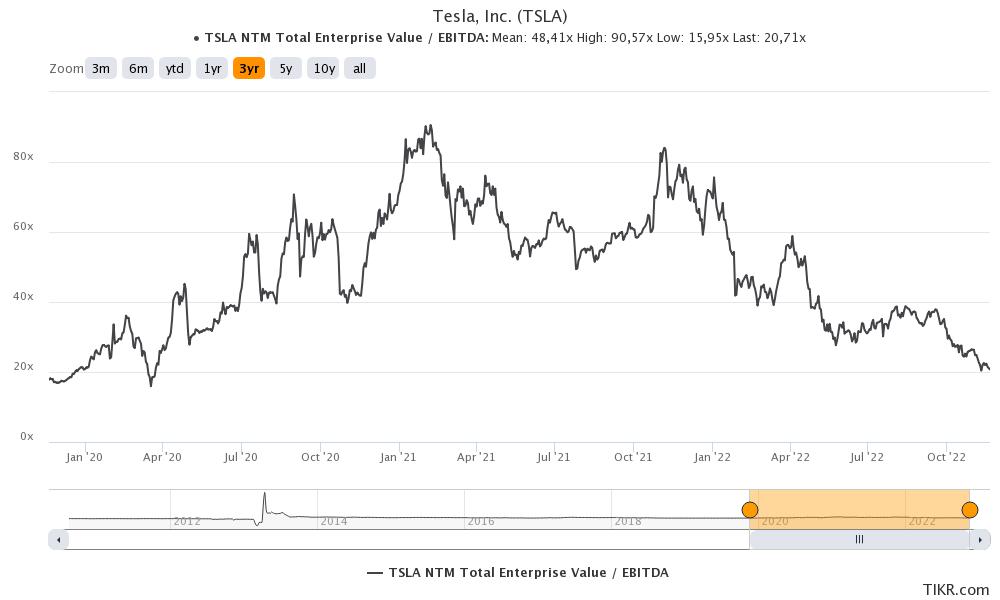Click the Tesla, Inc. (TSLA) chart title
Screen dimensions: 1000x600
pos(499,16)
